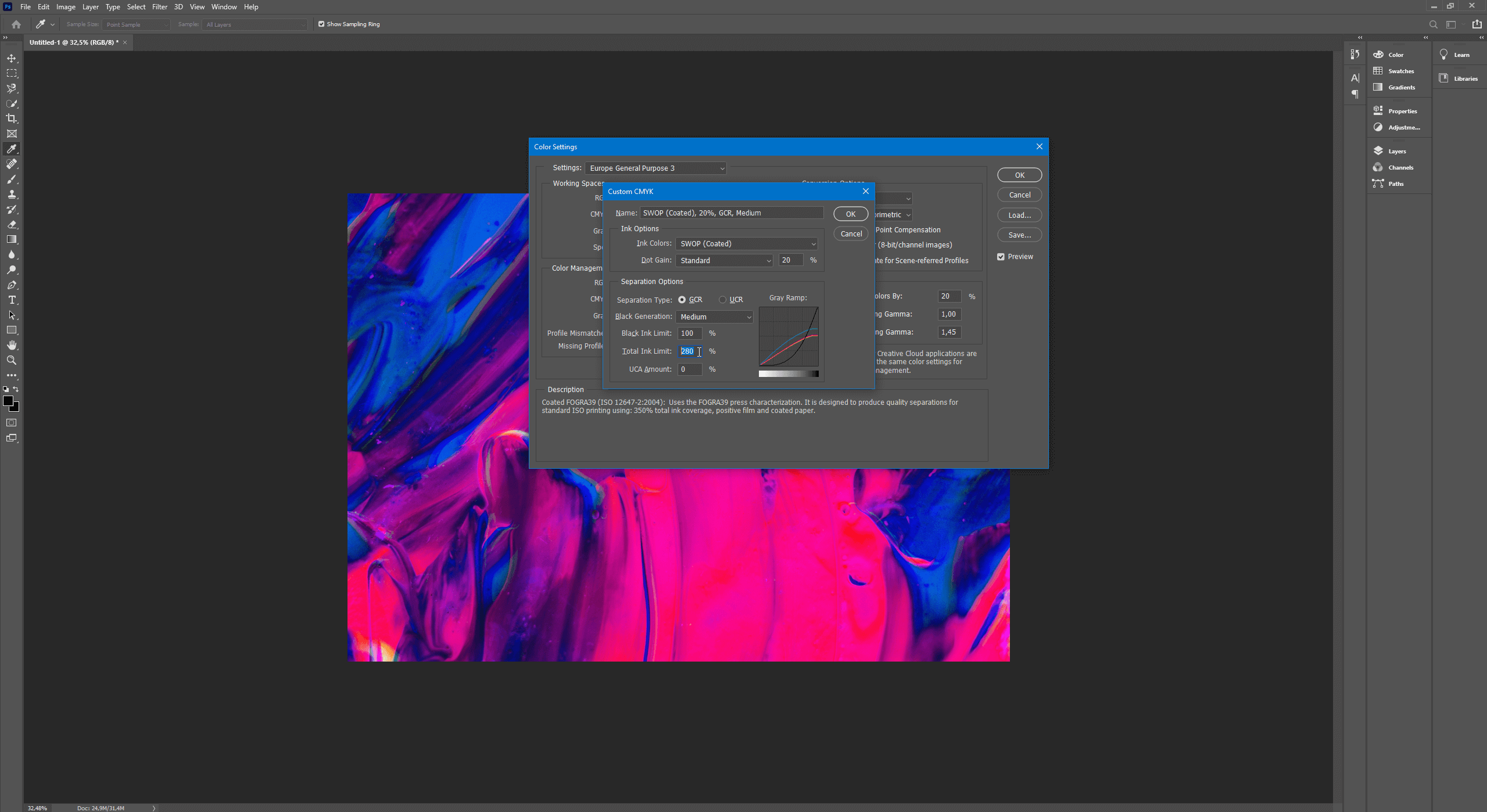Open the Black Generation dropdown Medium
1487x812 pixels.
point(714,317)
